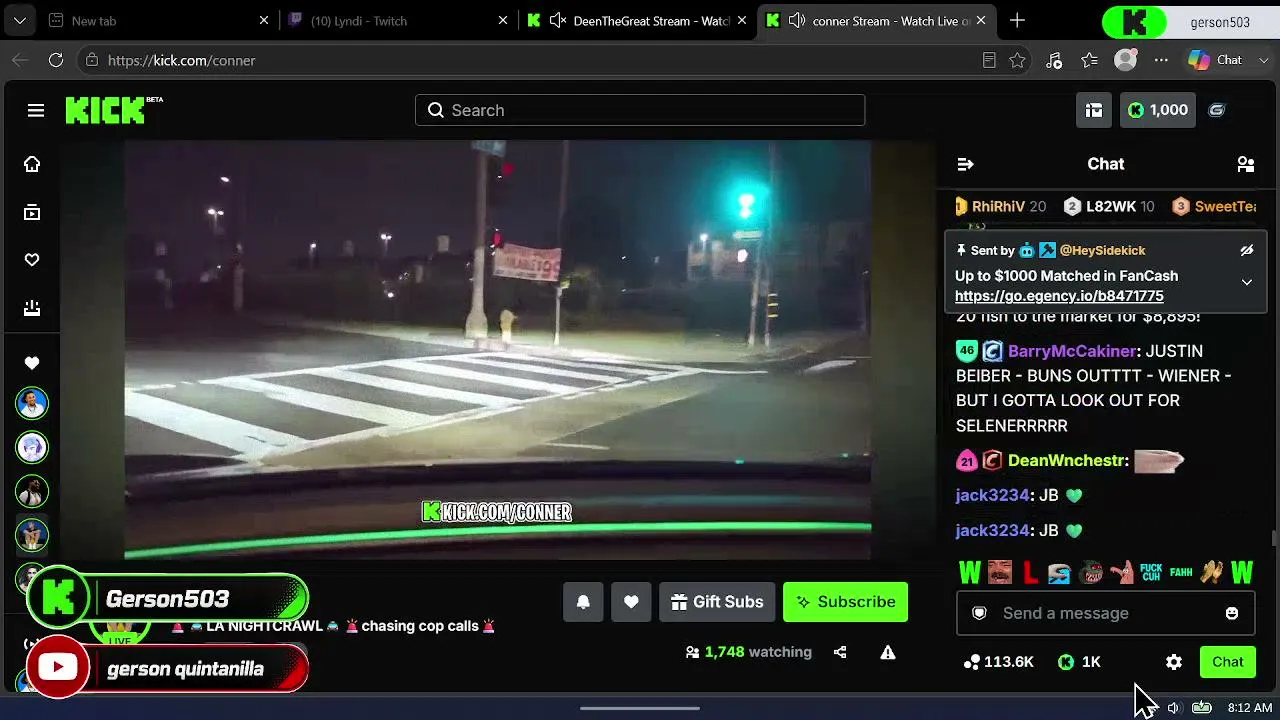
Task: Select the last green W quick emote
Action: 1242,573
